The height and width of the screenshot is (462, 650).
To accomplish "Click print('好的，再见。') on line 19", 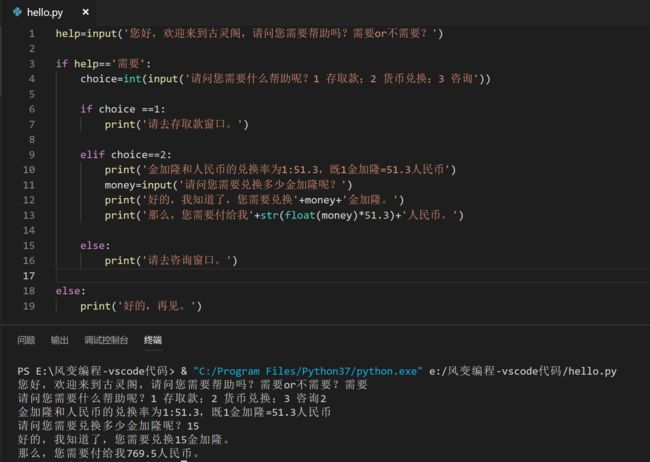I will (141, 306).
